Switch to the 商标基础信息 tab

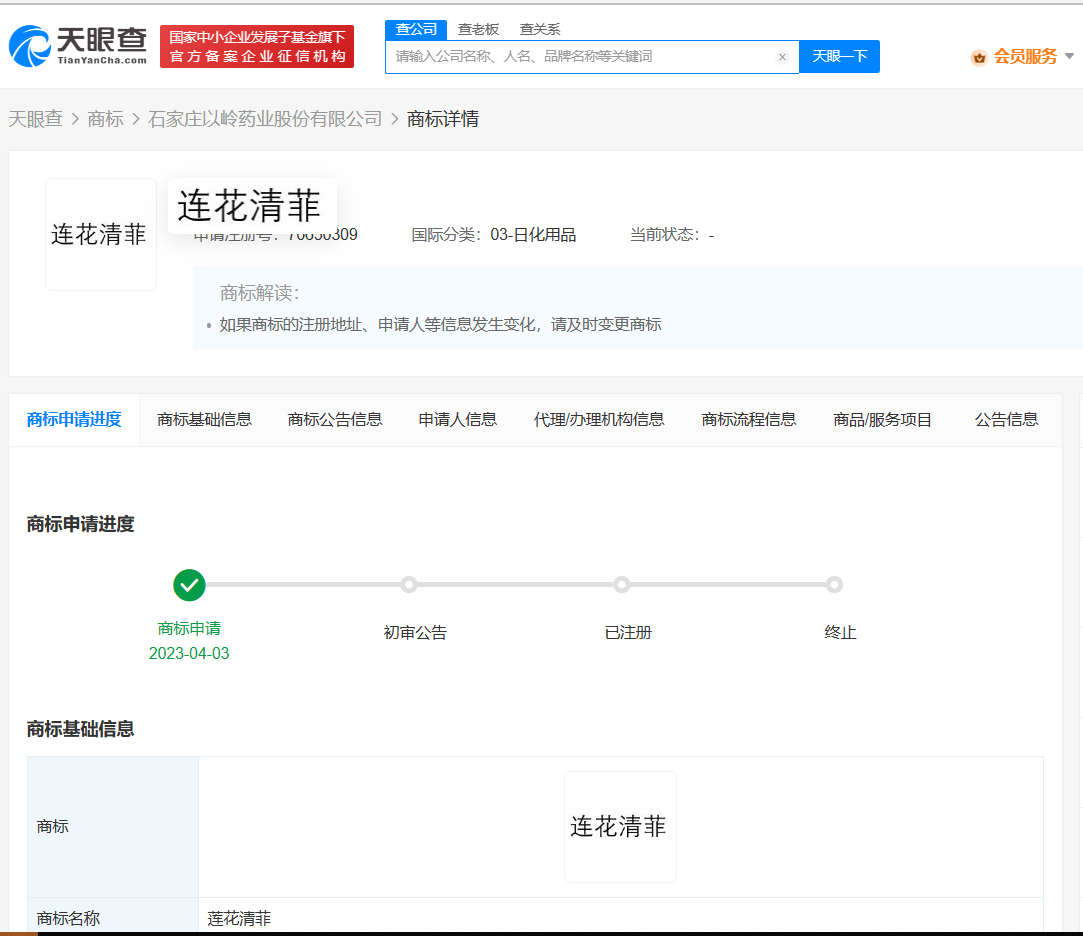(x=204, y=419)
